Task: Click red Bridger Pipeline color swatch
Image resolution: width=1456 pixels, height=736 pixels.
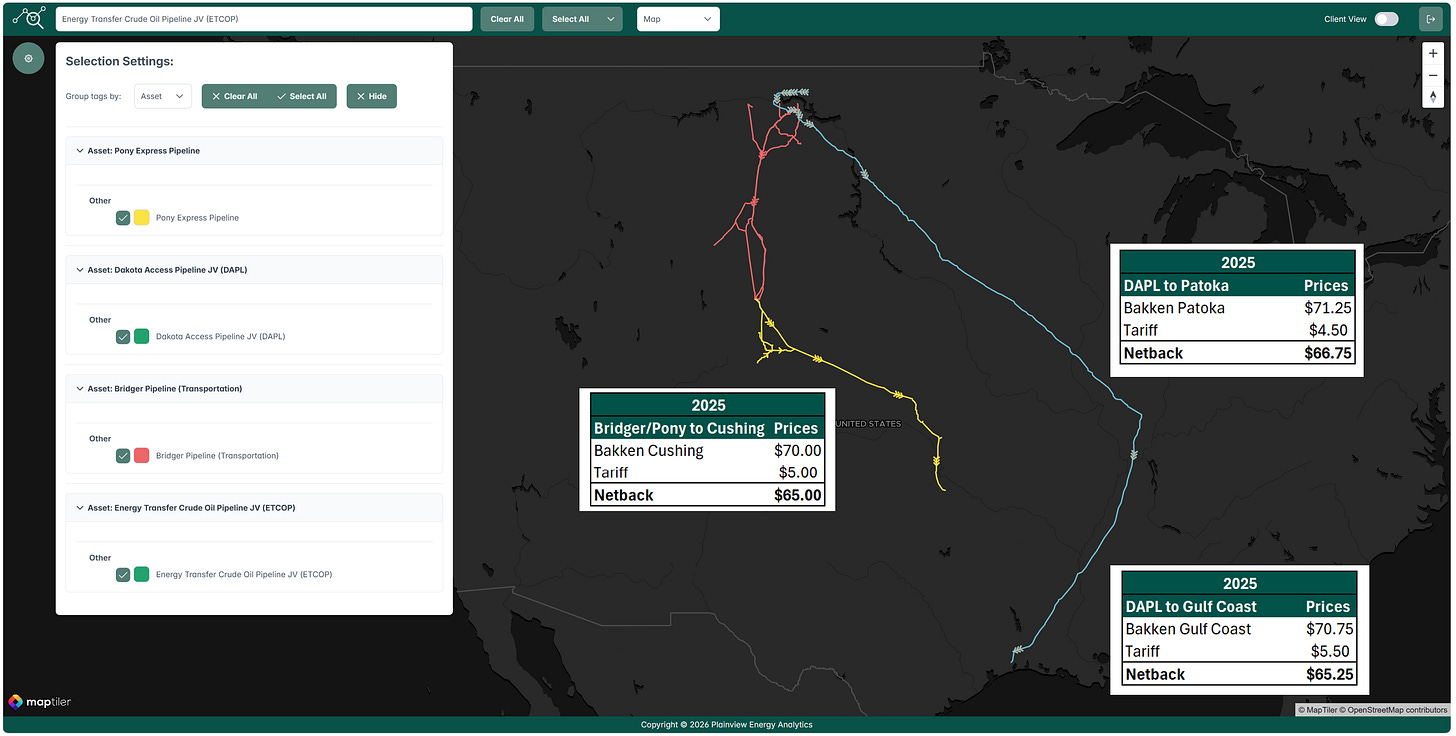Action: click(x=142, y=455)
